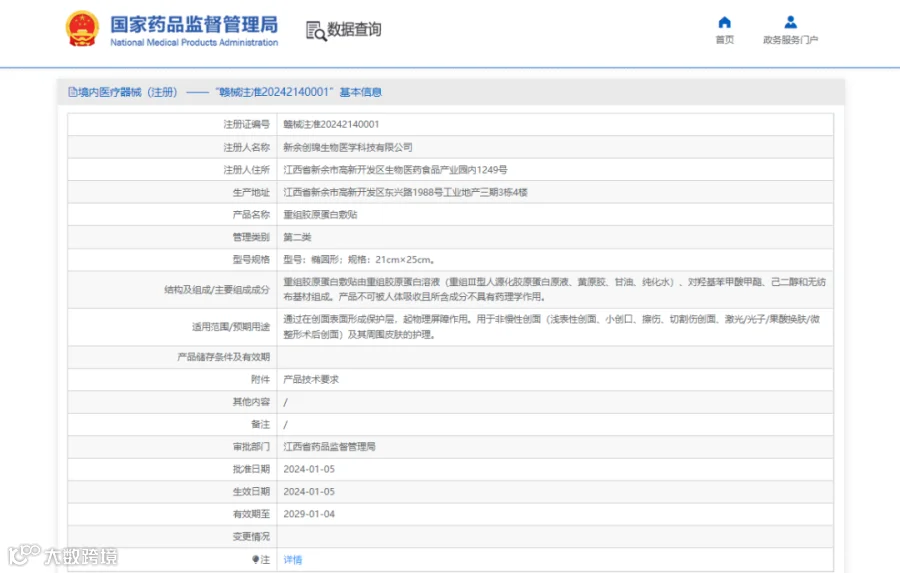The height and width of the screenshot is (573, 900).
Task: Click the home (首页) house icon
Action: point(724,22)
